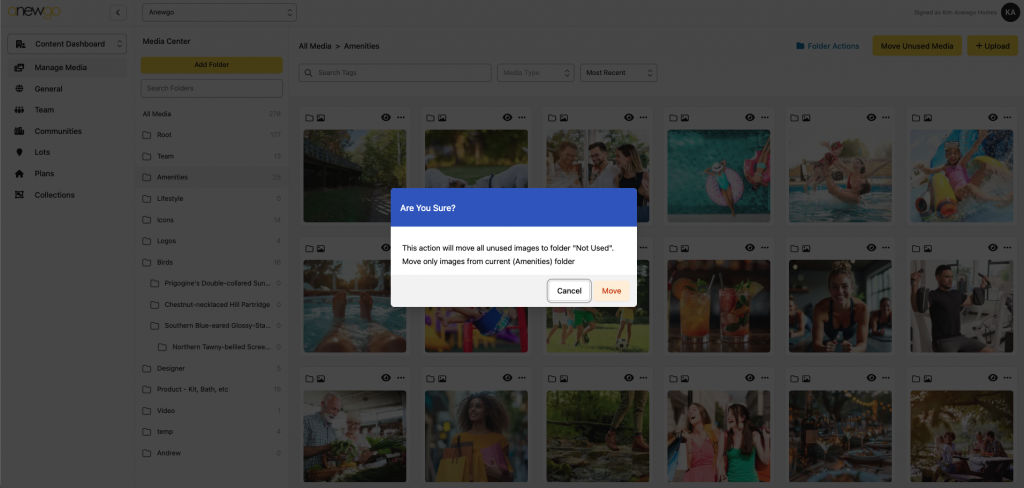The height and width of the screenshot is (488, 1024).
Task: Select the Lots pin icon
Action: [20, 152]
